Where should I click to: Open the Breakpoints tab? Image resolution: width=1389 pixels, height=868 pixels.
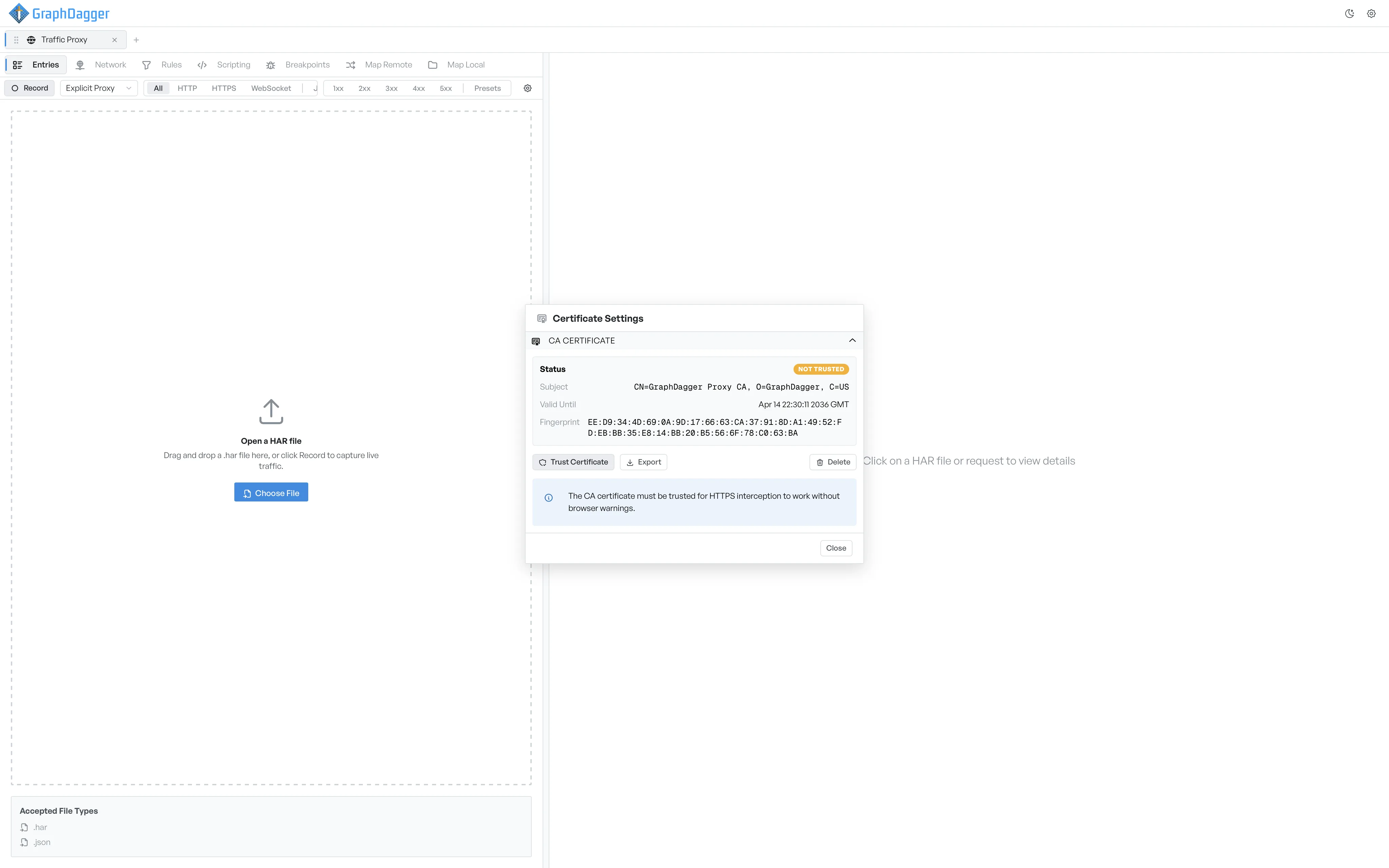coord(298,65)
